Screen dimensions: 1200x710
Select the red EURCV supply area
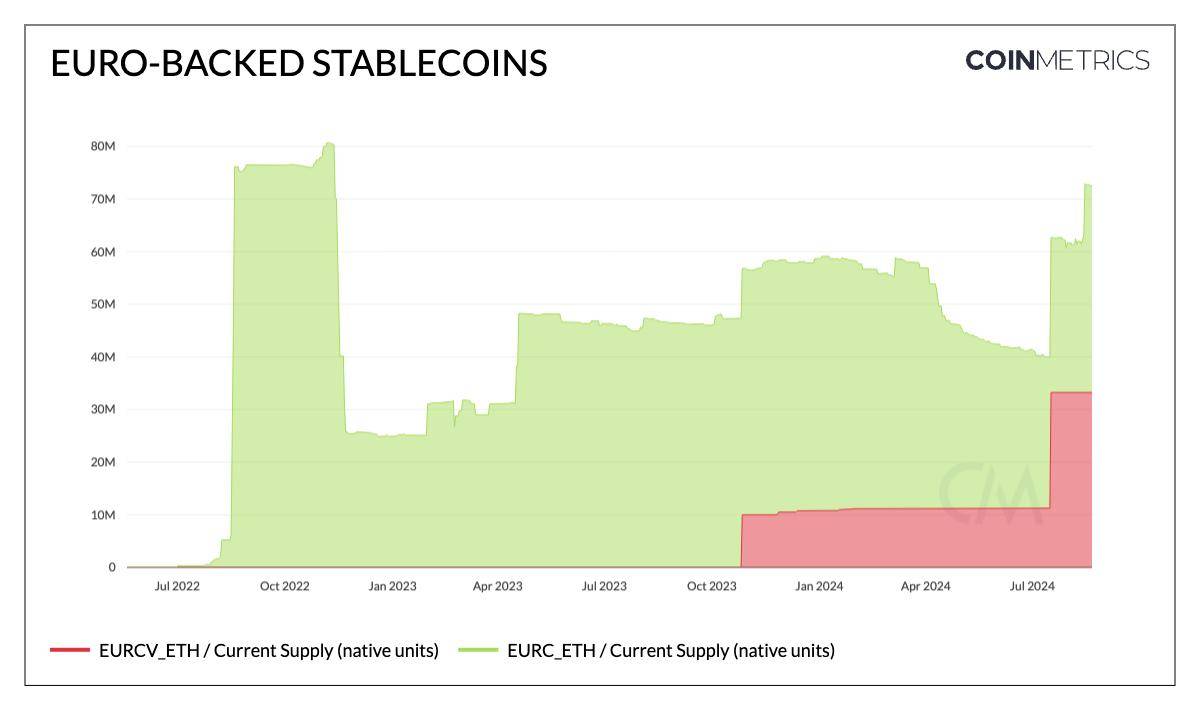[900, 538]
